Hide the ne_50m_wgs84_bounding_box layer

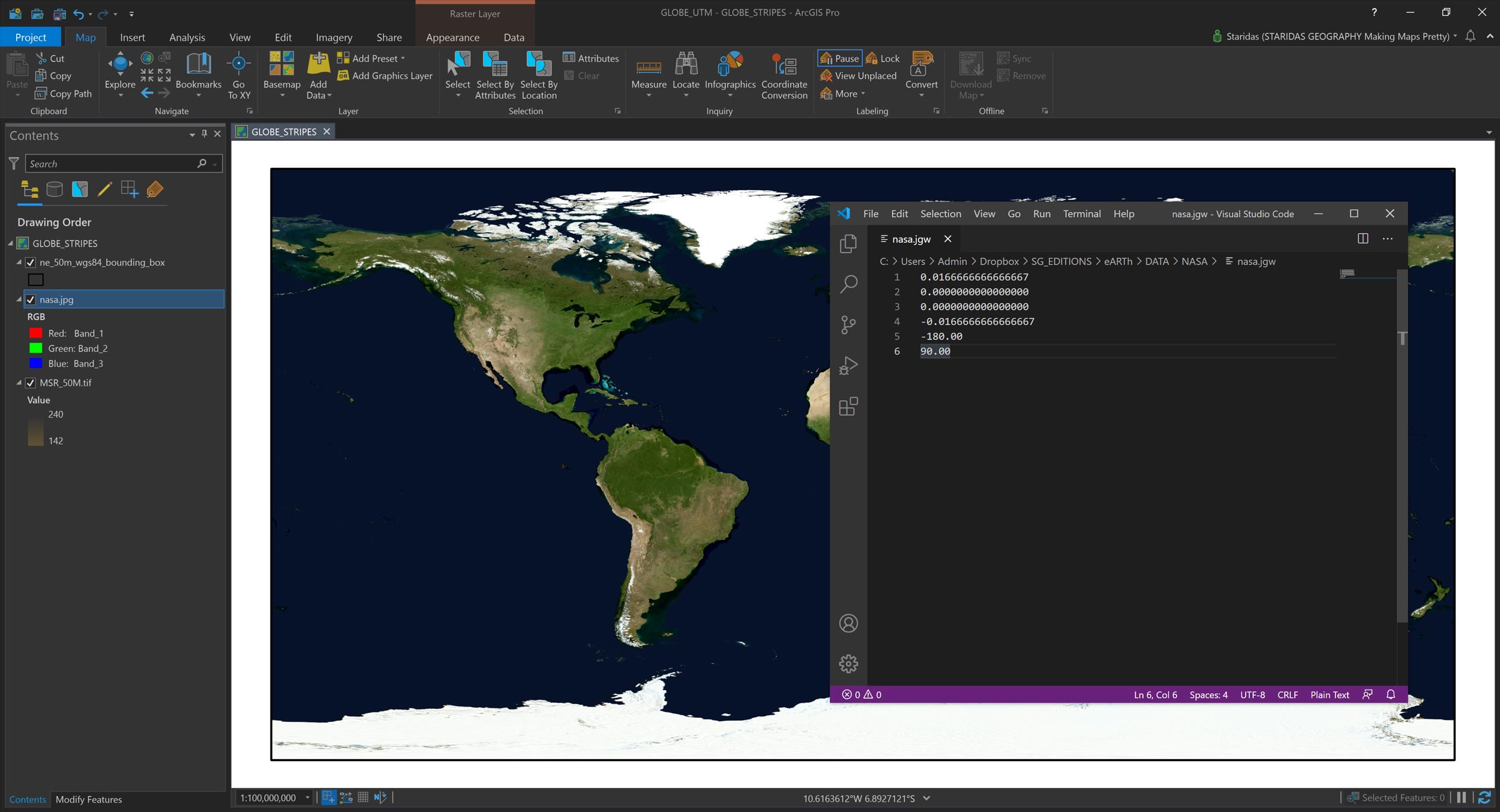tap(31, 262)
